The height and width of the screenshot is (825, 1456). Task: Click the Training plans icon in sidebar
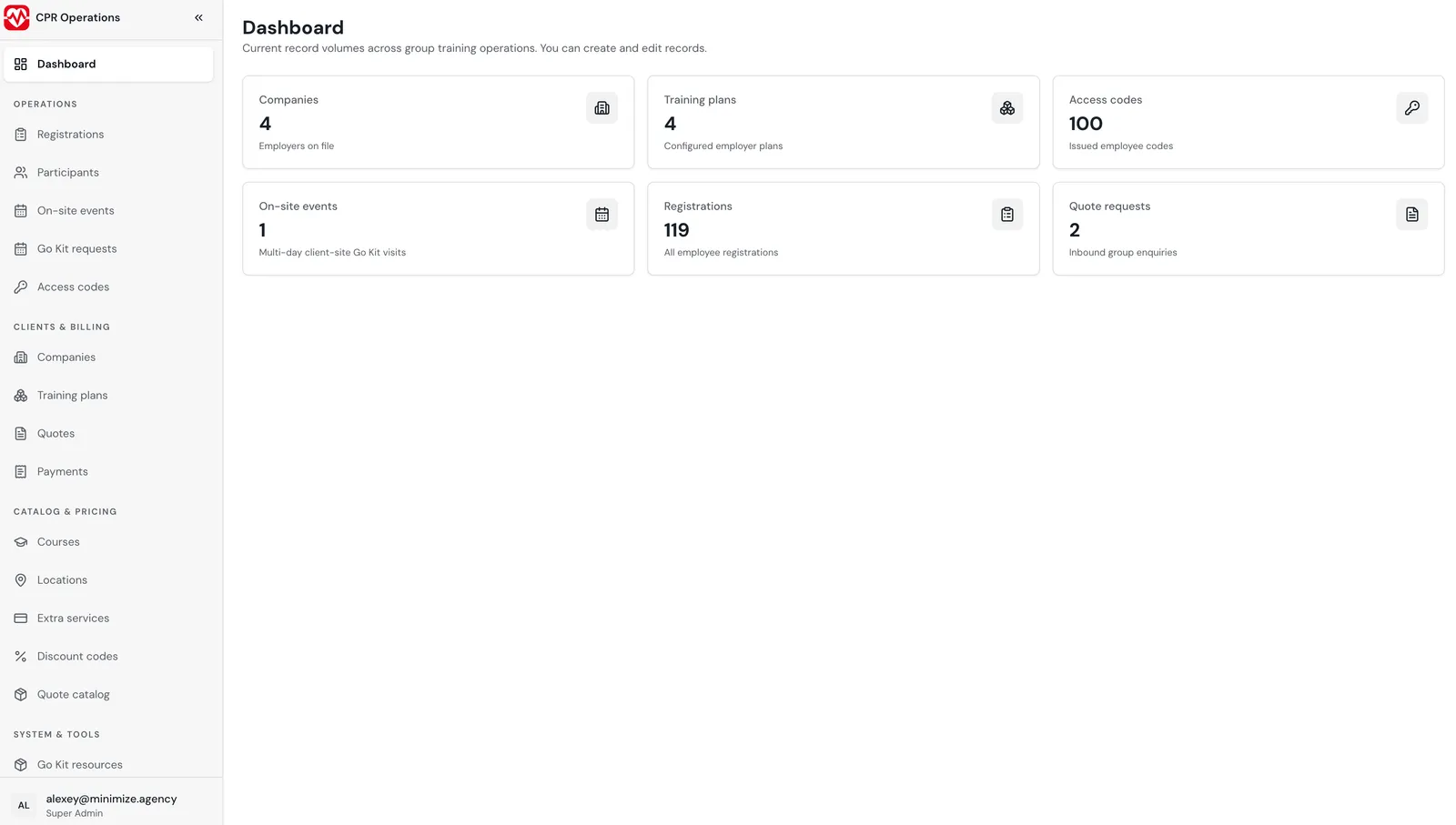21,396
